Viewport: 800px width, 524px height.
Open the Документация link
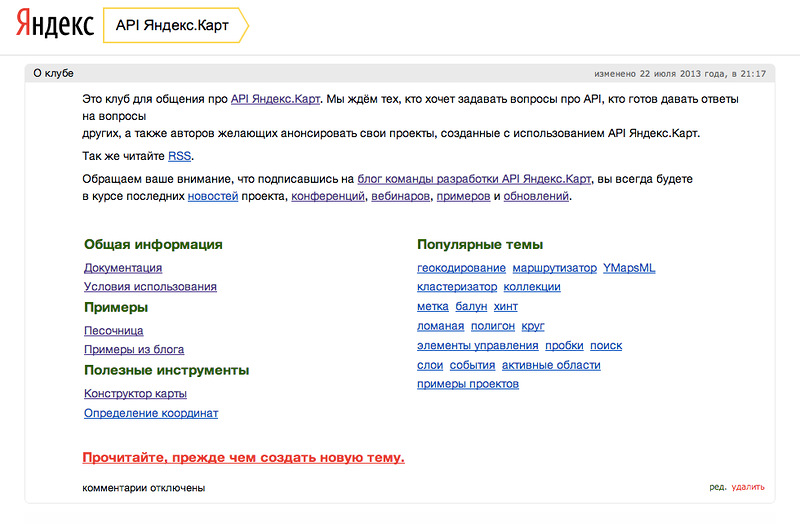123,268
